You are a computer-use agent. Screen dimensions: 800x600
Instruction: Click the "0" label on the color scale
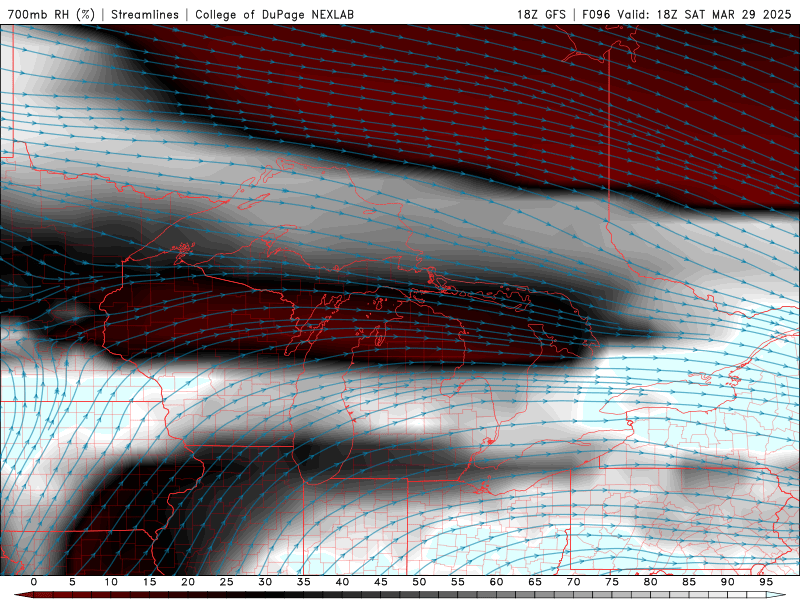(x=34, y=582)
